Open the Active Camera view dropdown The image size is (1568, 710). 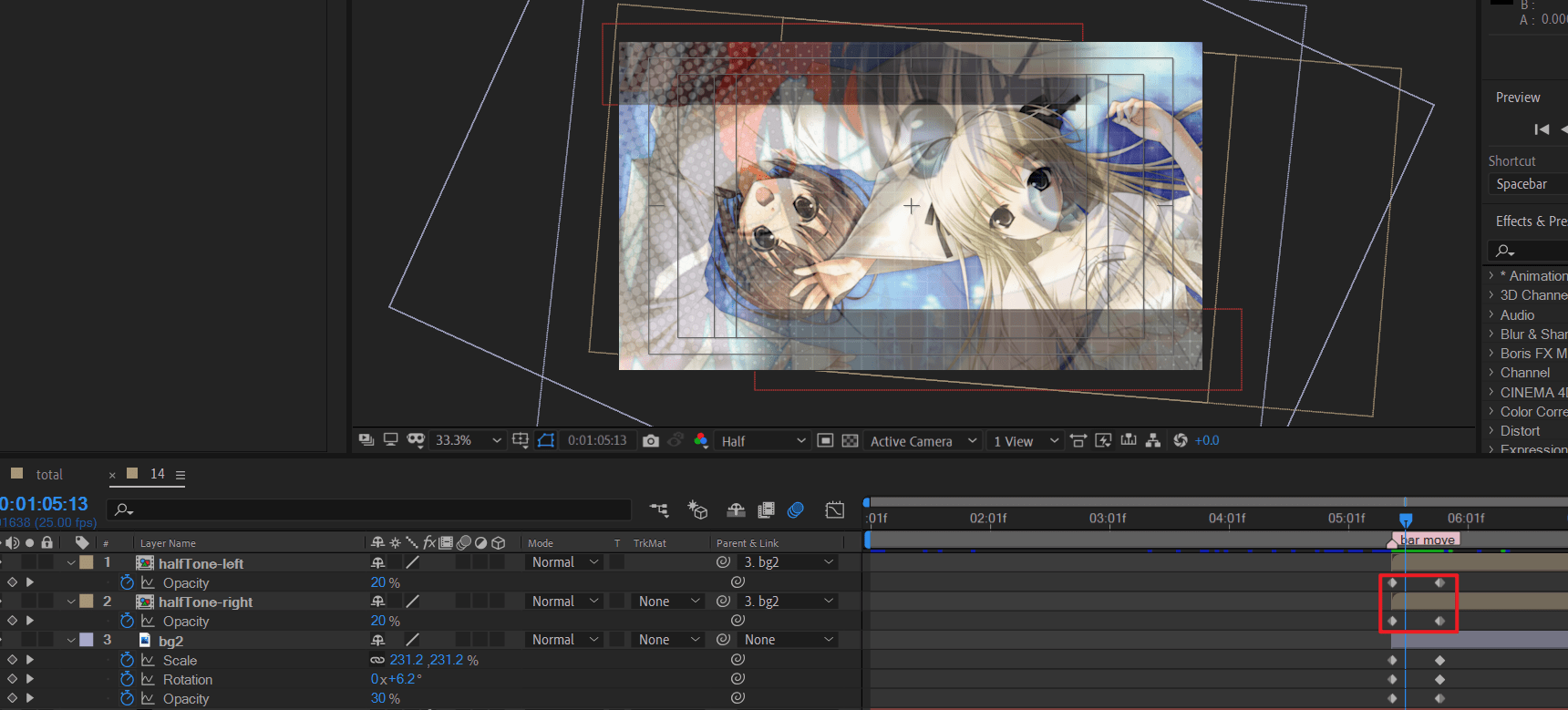923,440
